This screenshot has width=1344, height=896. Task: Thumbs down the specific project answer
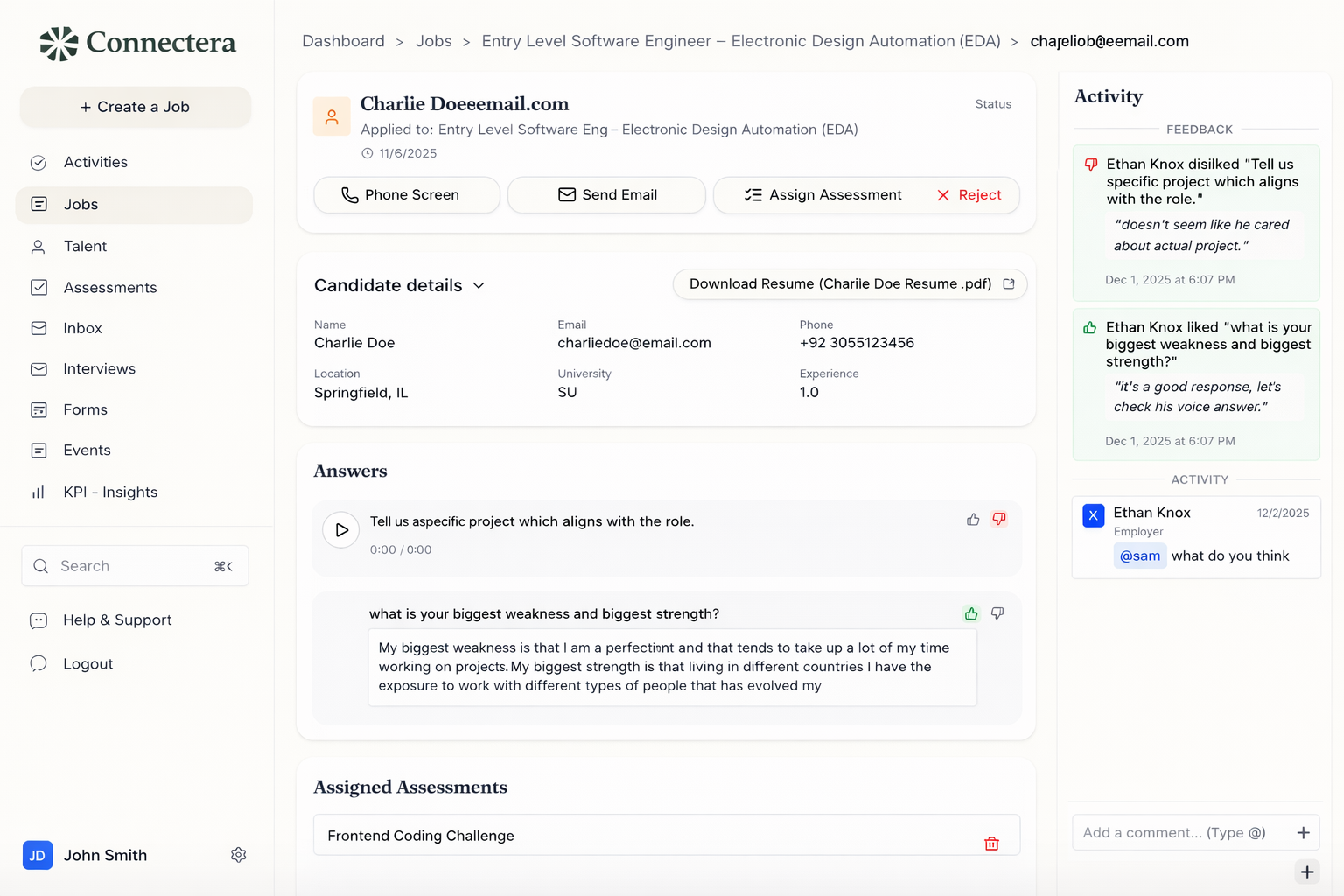998,519
